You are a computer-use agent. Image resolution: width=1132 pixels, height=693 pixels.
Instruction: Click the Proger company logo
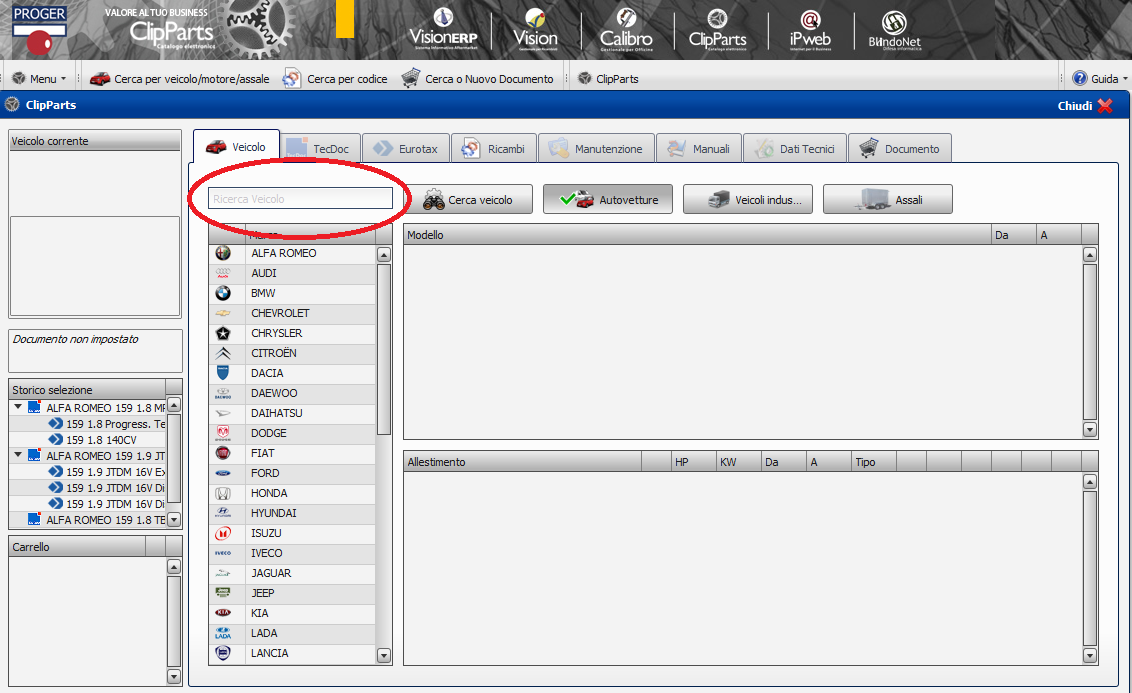(x=39, y=30)
